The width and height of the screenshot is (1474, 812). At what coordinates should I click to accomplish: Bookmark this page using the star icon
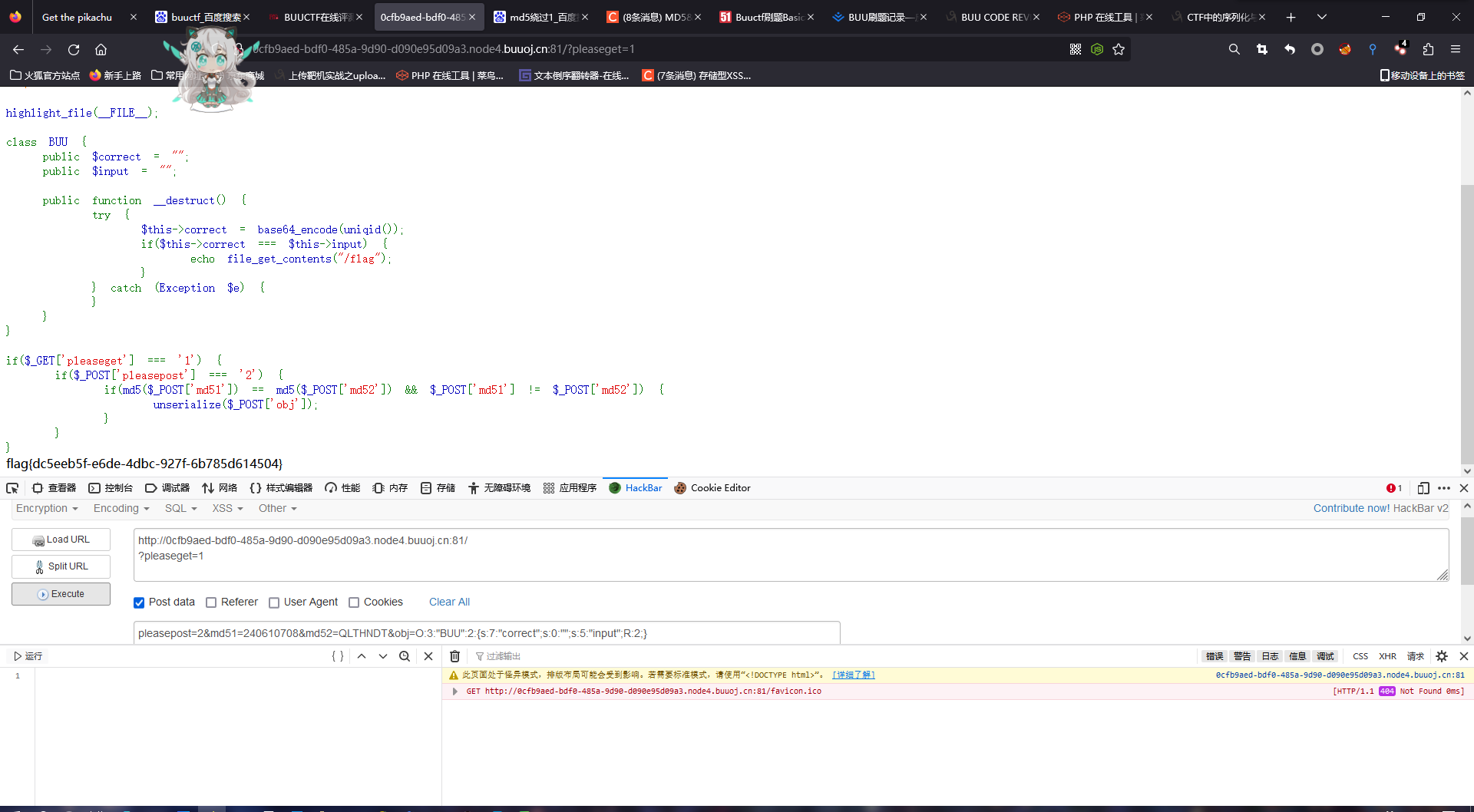(x=1119, y=49)
